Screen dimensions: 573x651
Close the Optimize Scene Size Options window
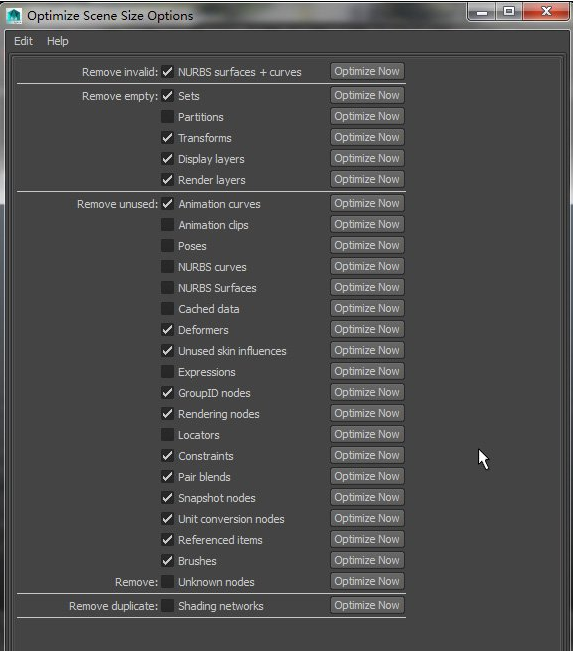click(546, 12)
